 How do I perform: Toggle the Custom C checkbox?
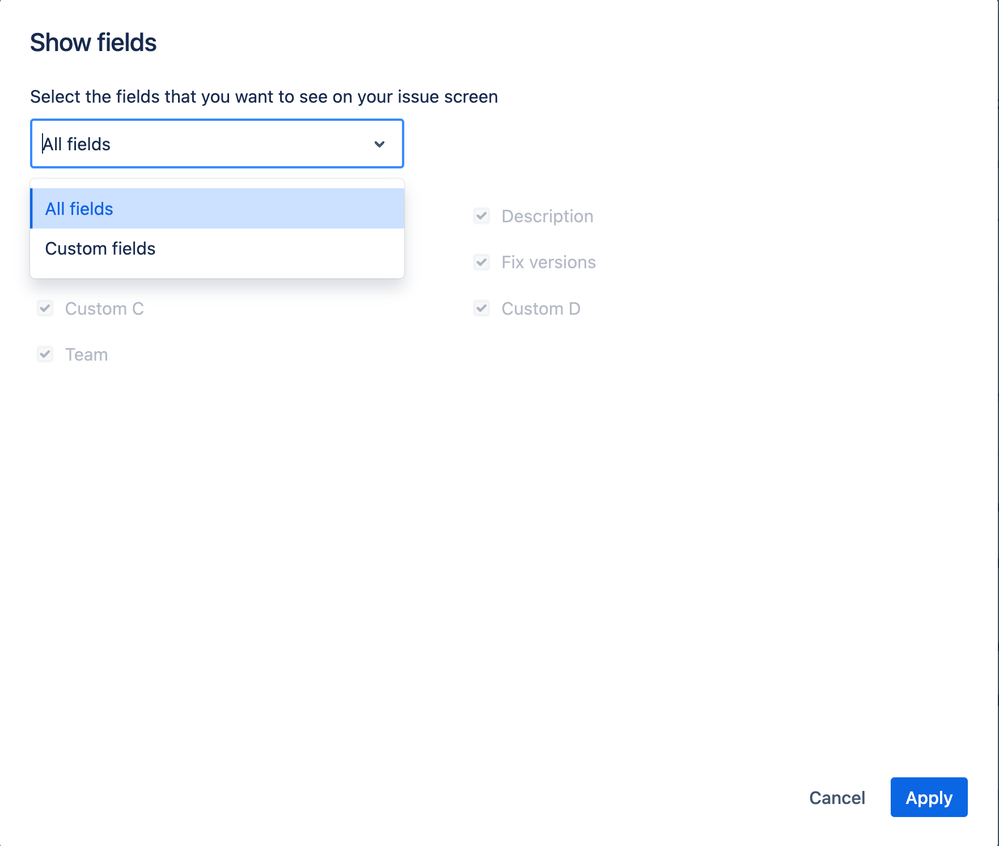click(45, 308)
